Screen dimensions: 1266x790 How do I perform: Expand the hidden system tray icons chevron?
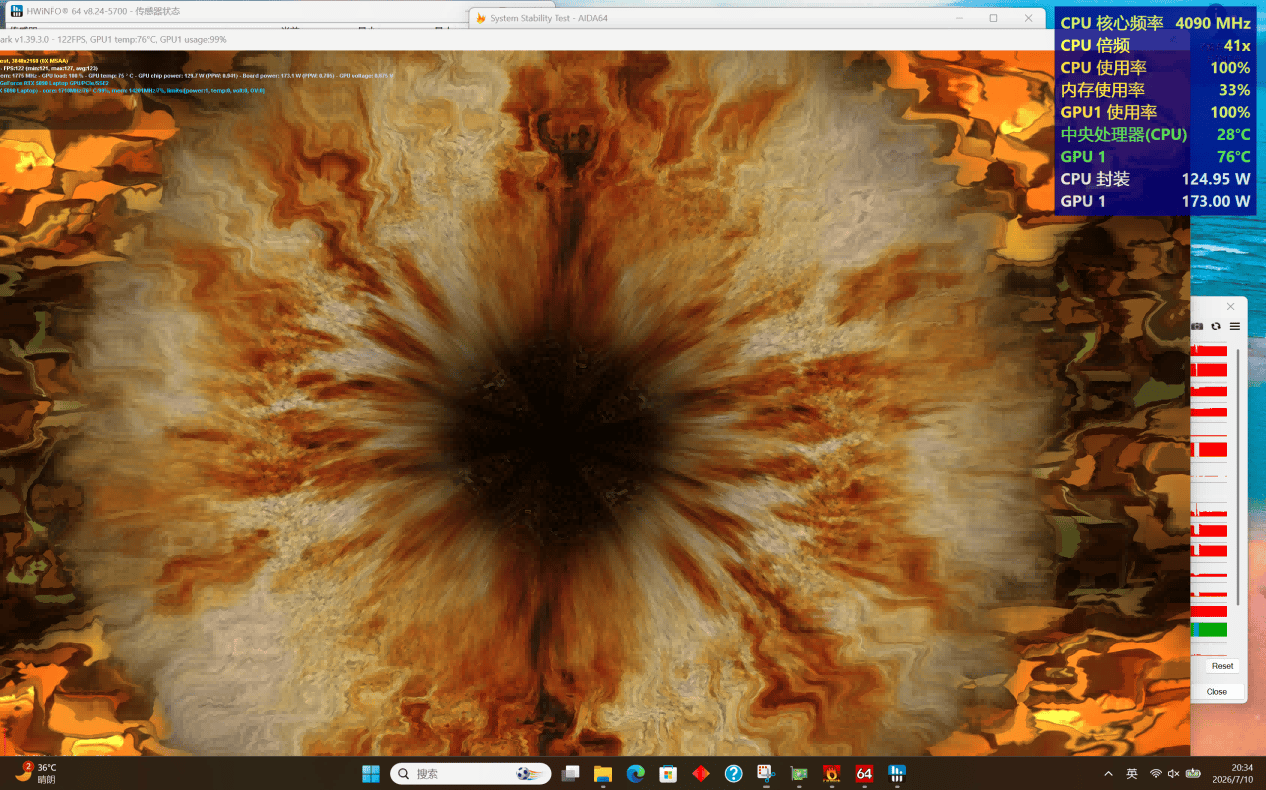tap(1108, 774)
